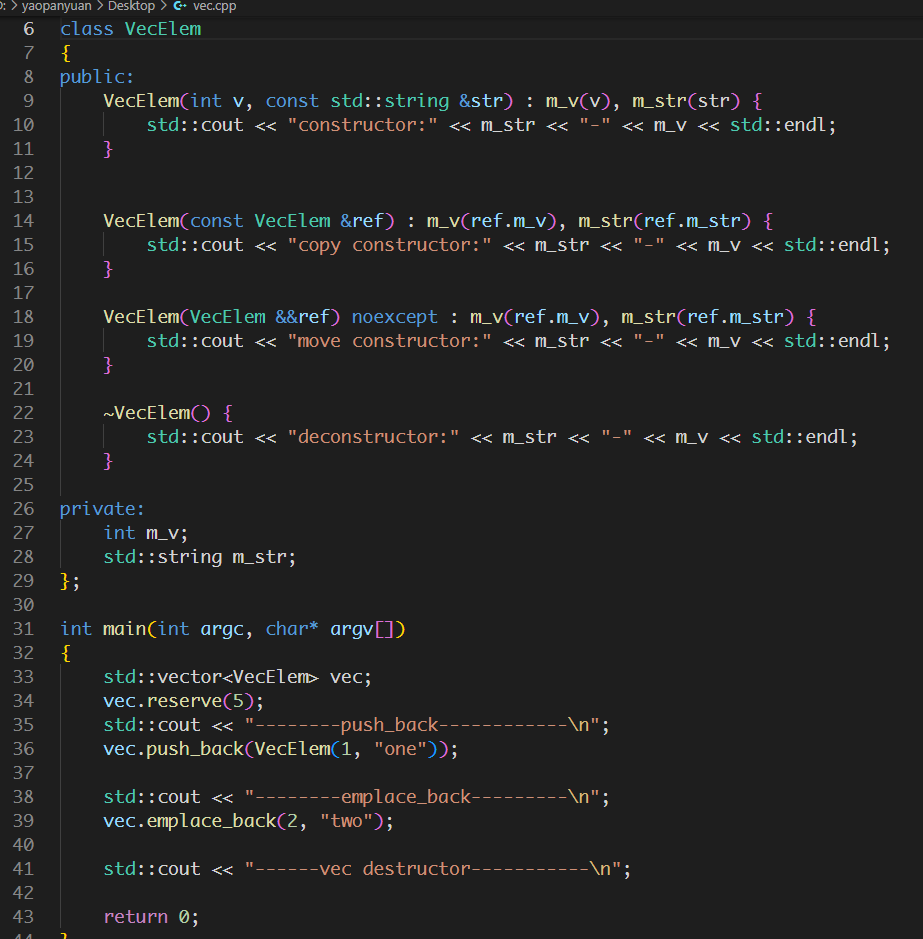Click the 'vec.push_back' call on line 36
The width and height of the screenshot is (923, 939).
coord(174,749)
